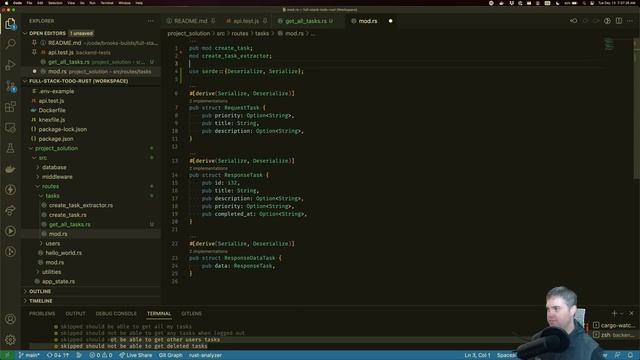Image resolution: width=640 pixels, height=360 pixels.
Task: Collapse FULL-STACK-TODO-RUST workspace section
Action: (x=26, y=81)
